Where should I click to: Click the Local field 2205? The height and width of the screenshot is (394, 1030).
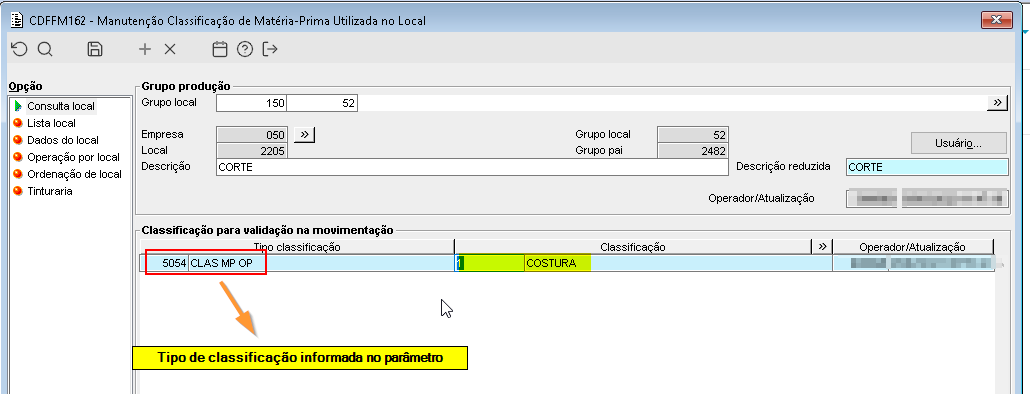[x=252, y=151]
